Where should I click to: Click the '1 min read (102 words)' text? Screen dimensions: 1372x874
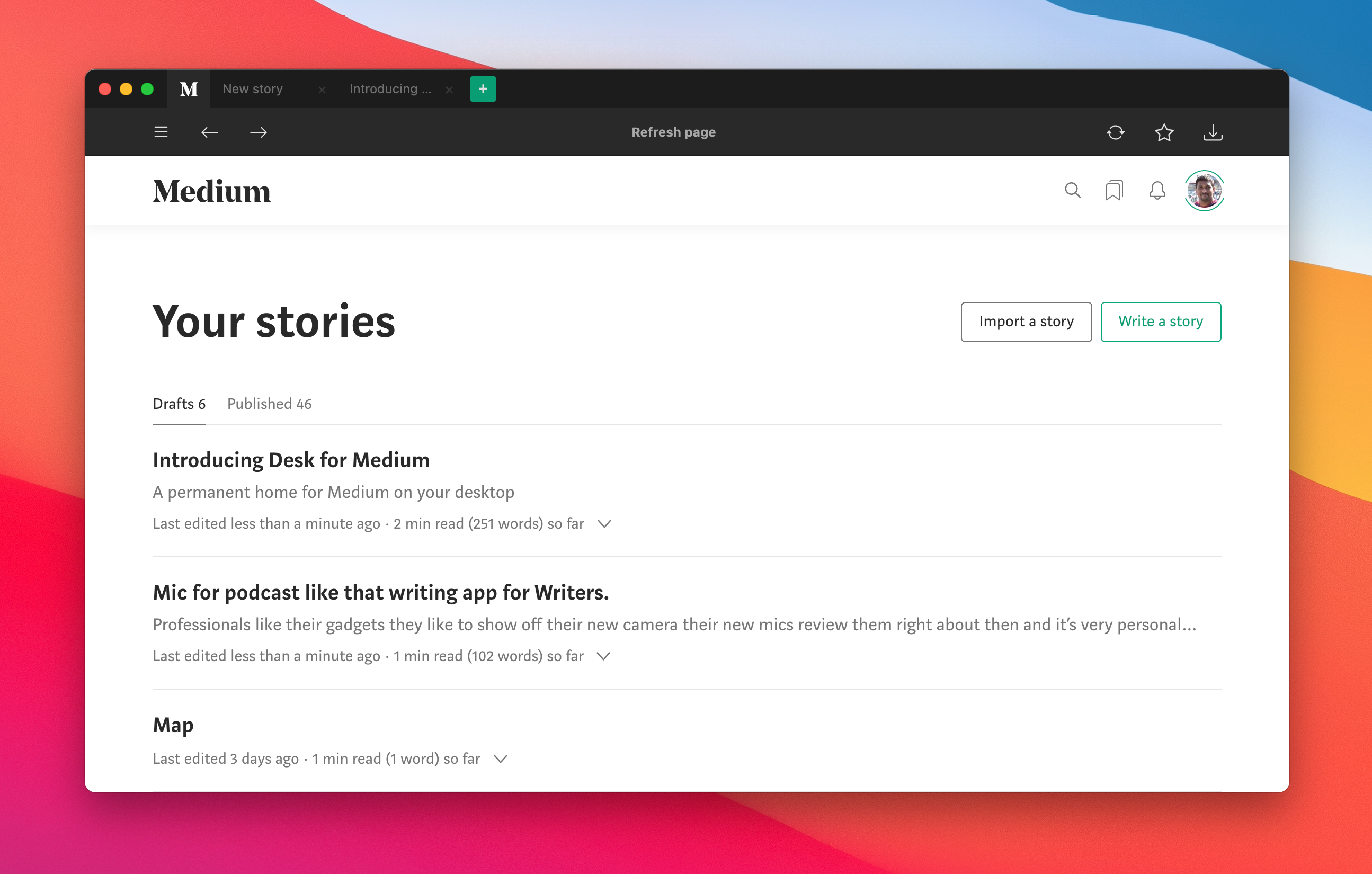[467, 656]
